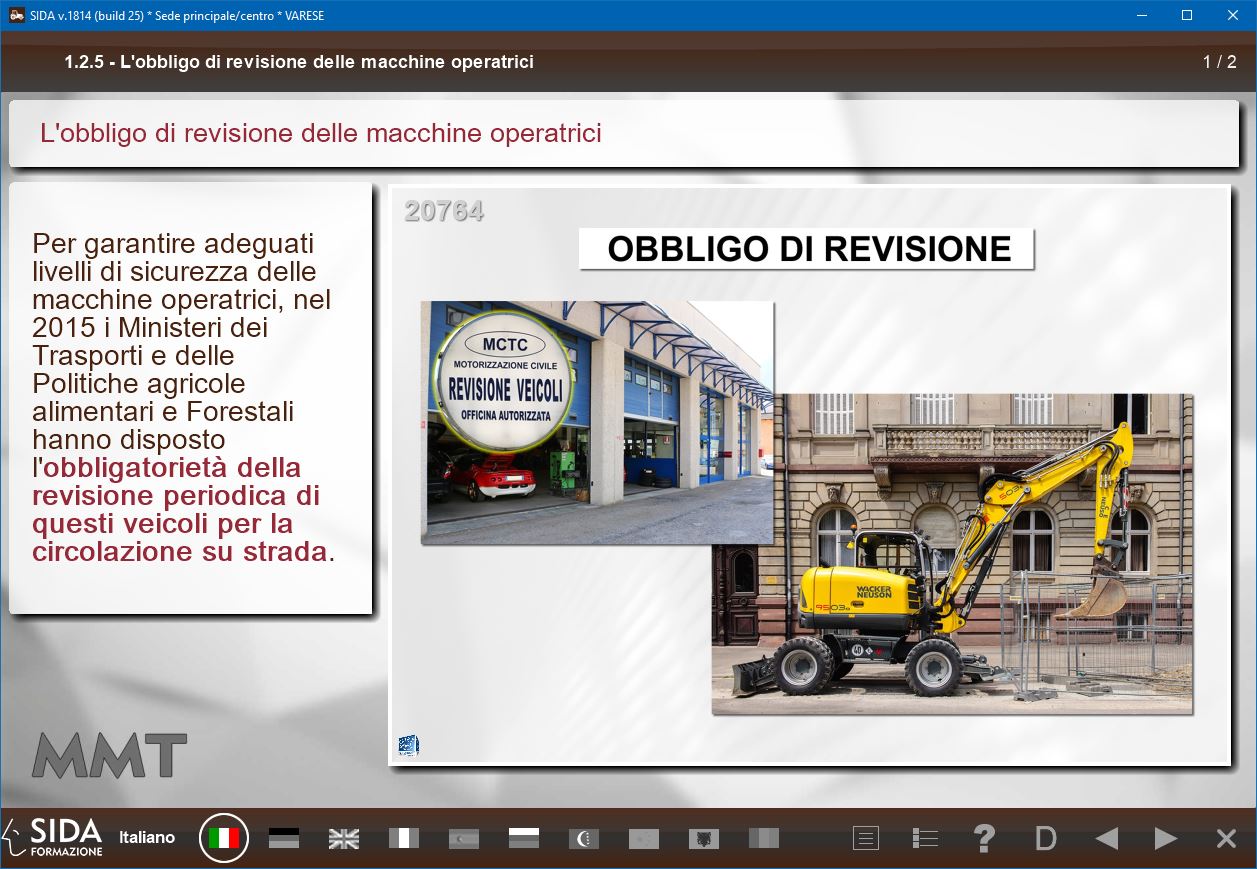The image size is (1257, 869).
Task: Switch language to German flag
Action: [284, 838]
